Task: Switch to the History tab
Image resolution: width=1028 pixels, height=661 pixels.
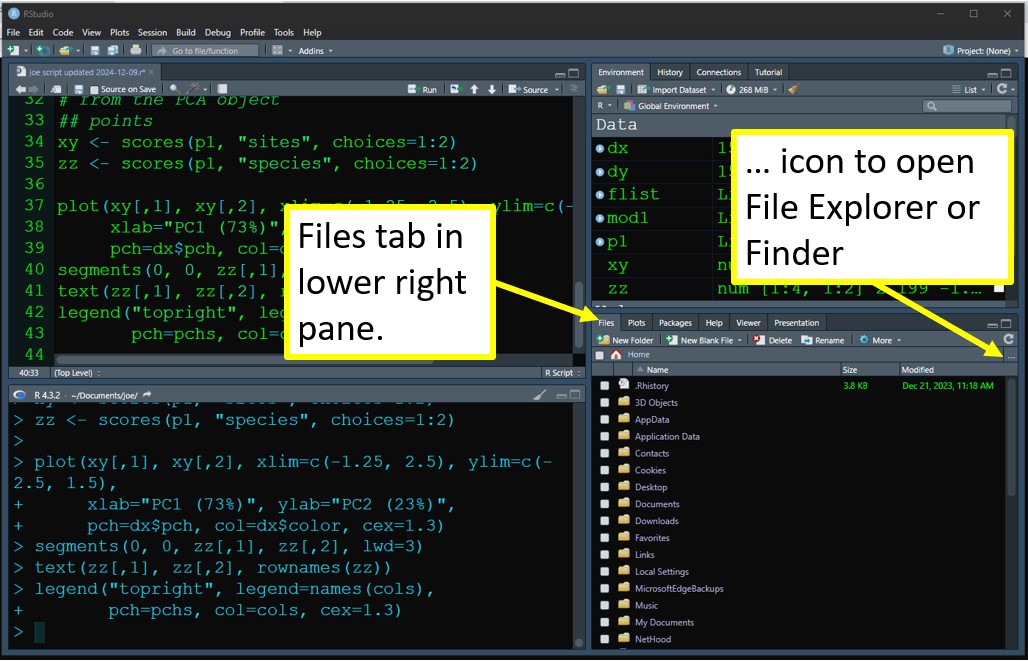Action: (x=669, y=72)
